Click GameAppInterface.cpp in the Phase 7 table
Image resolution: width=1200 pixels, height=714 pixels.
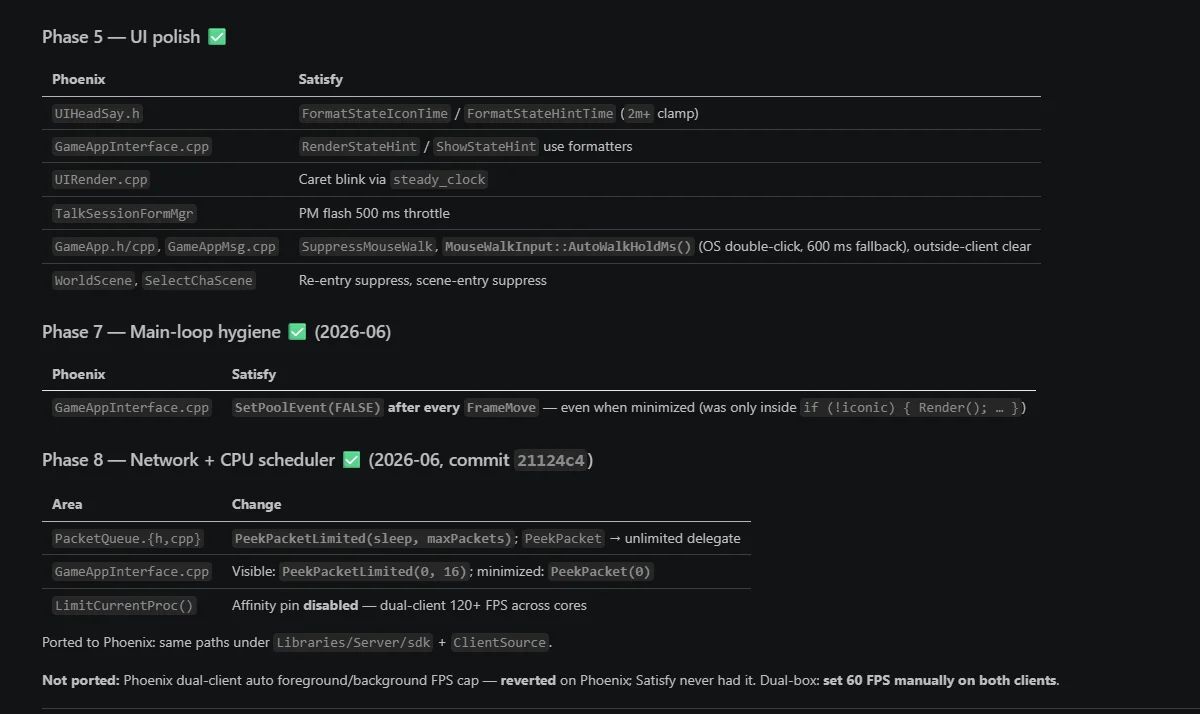point(132,408)
